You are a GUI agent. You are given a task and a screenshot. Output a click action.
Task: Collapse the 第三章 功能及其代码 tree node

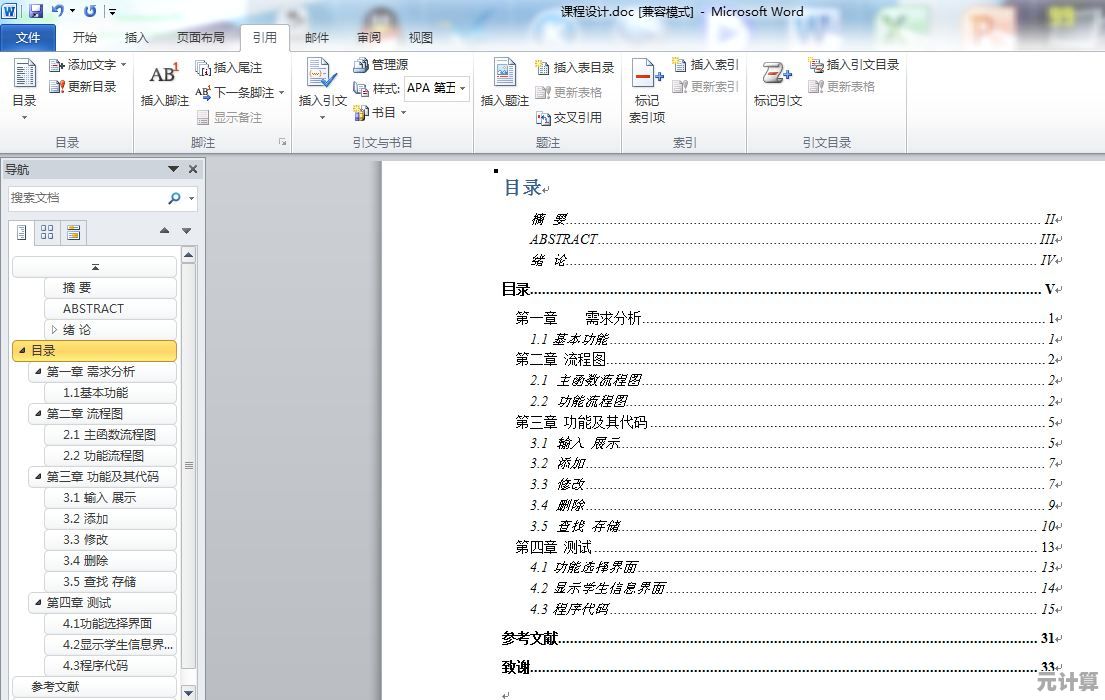pyautogui.click(x=38, y=477)
